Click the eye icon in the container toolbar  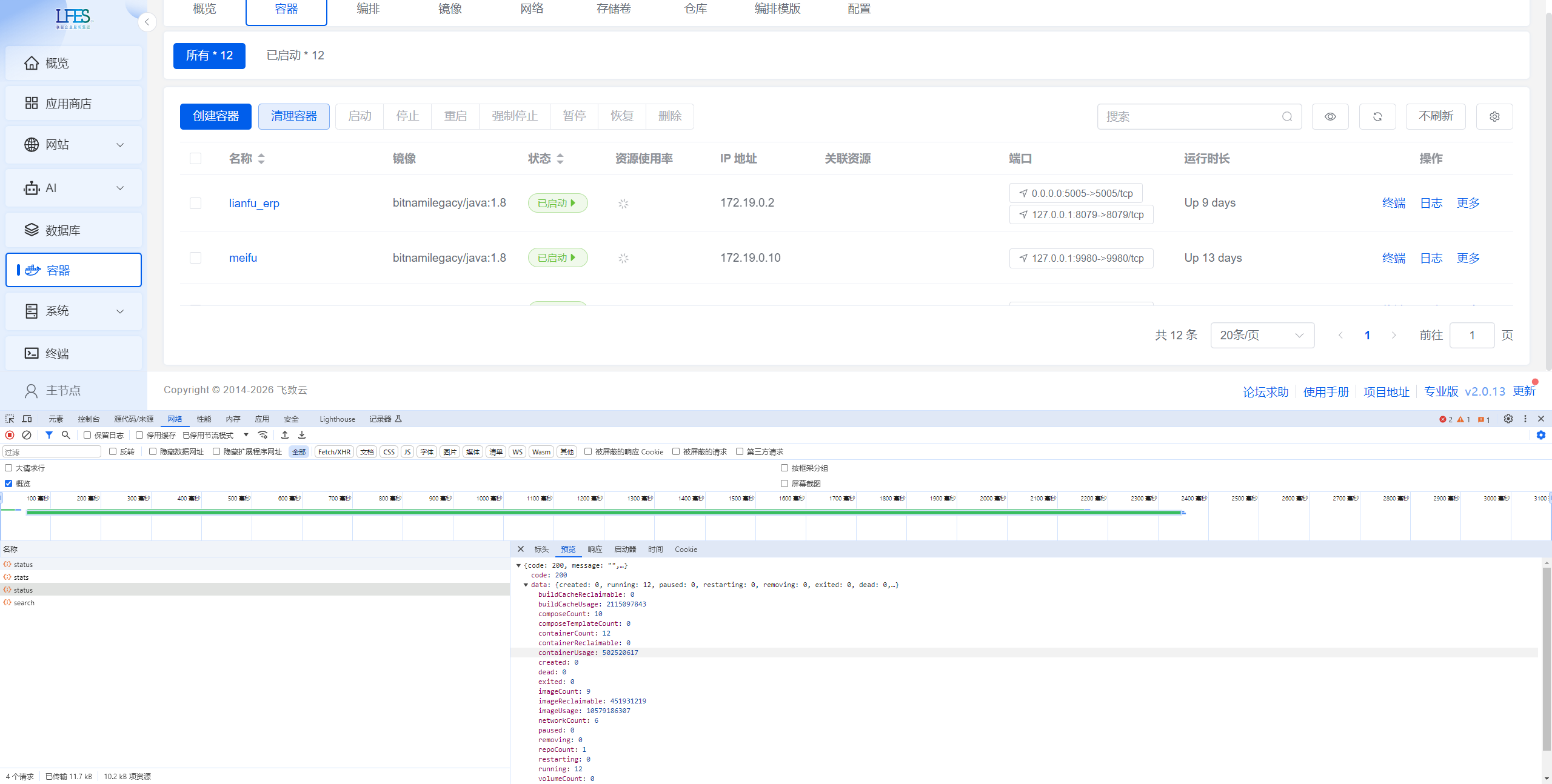[1330, 116]
